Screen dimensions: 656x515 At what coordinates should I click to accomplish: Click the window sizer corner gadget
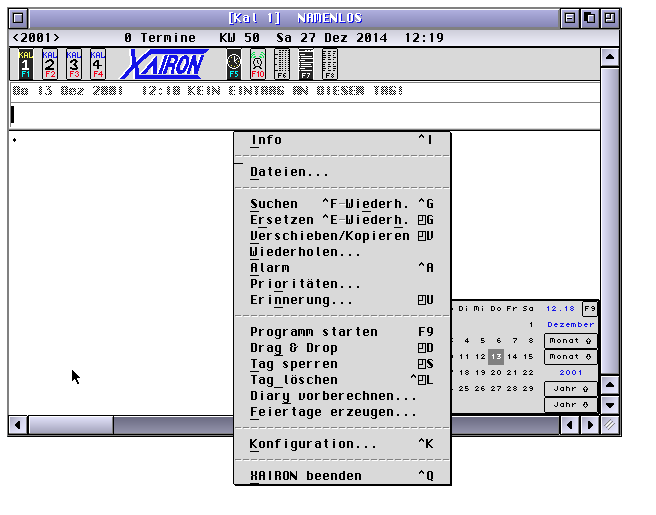610,425
